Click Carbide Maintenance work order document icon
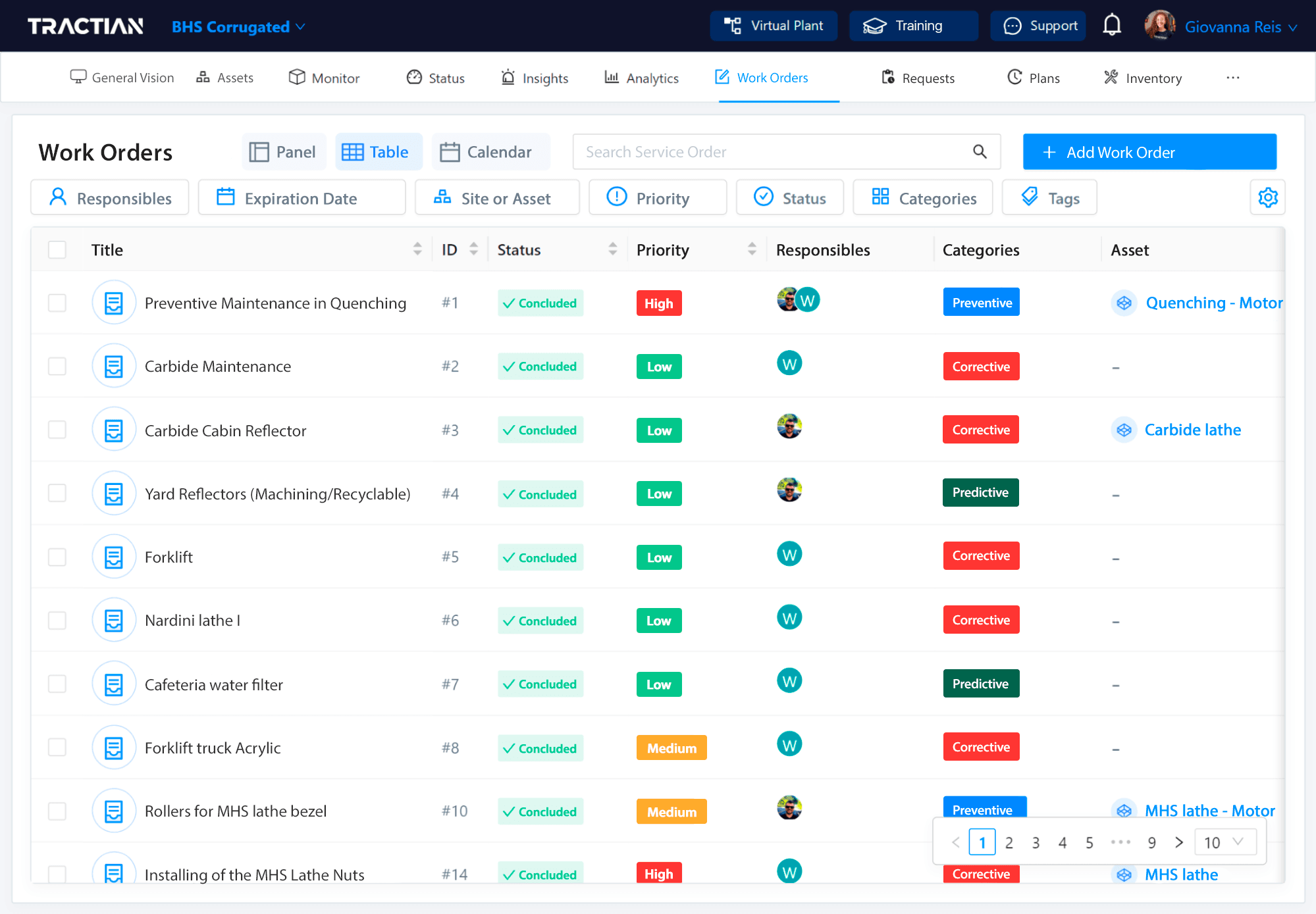 point(114,367)
